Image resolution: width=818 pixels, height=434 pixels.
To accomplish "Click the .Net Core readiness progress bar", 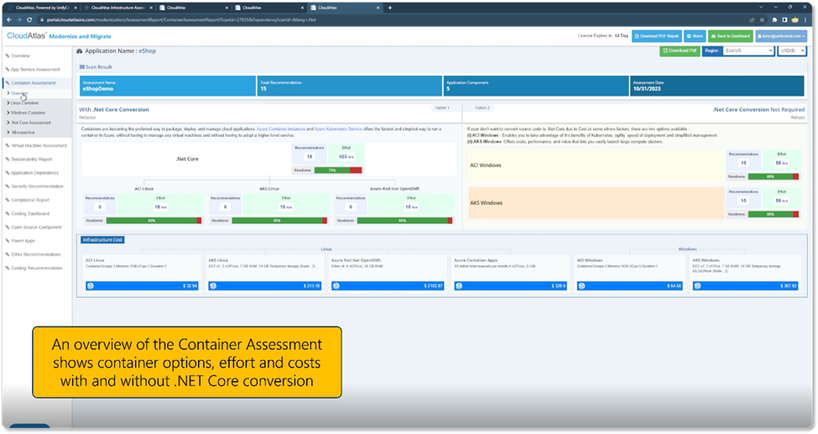I will 338,170.
